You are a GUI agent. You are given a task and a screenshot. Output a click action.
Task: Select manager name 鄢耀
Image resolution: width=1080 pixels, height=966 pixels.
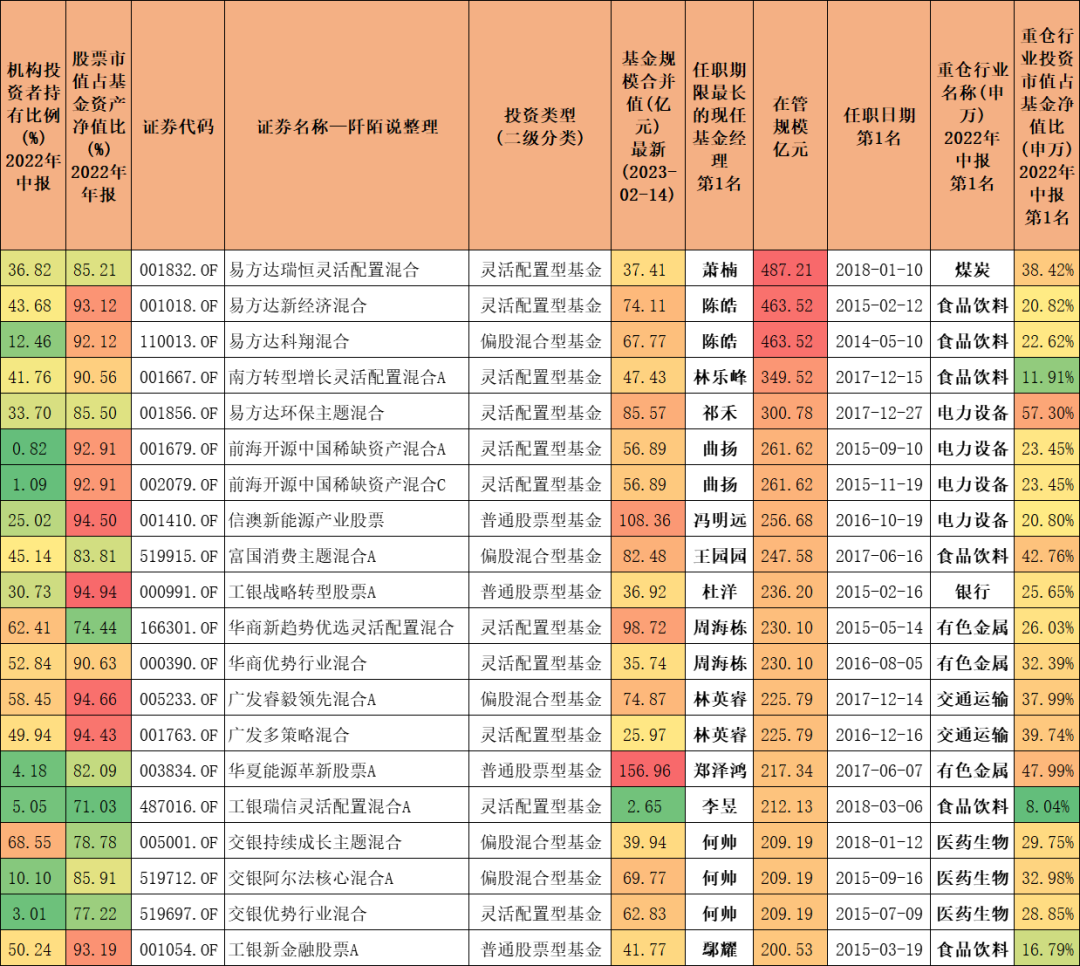point(719,949)
